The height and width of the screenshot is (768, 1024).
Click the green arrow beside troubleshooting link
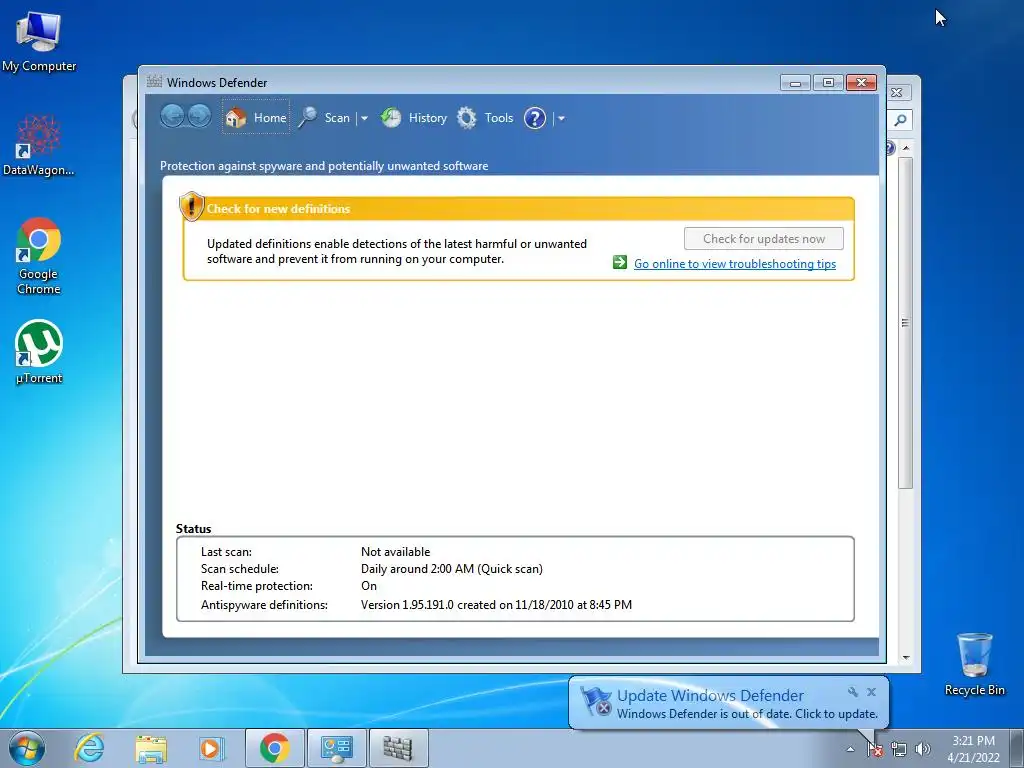(620, 262)
